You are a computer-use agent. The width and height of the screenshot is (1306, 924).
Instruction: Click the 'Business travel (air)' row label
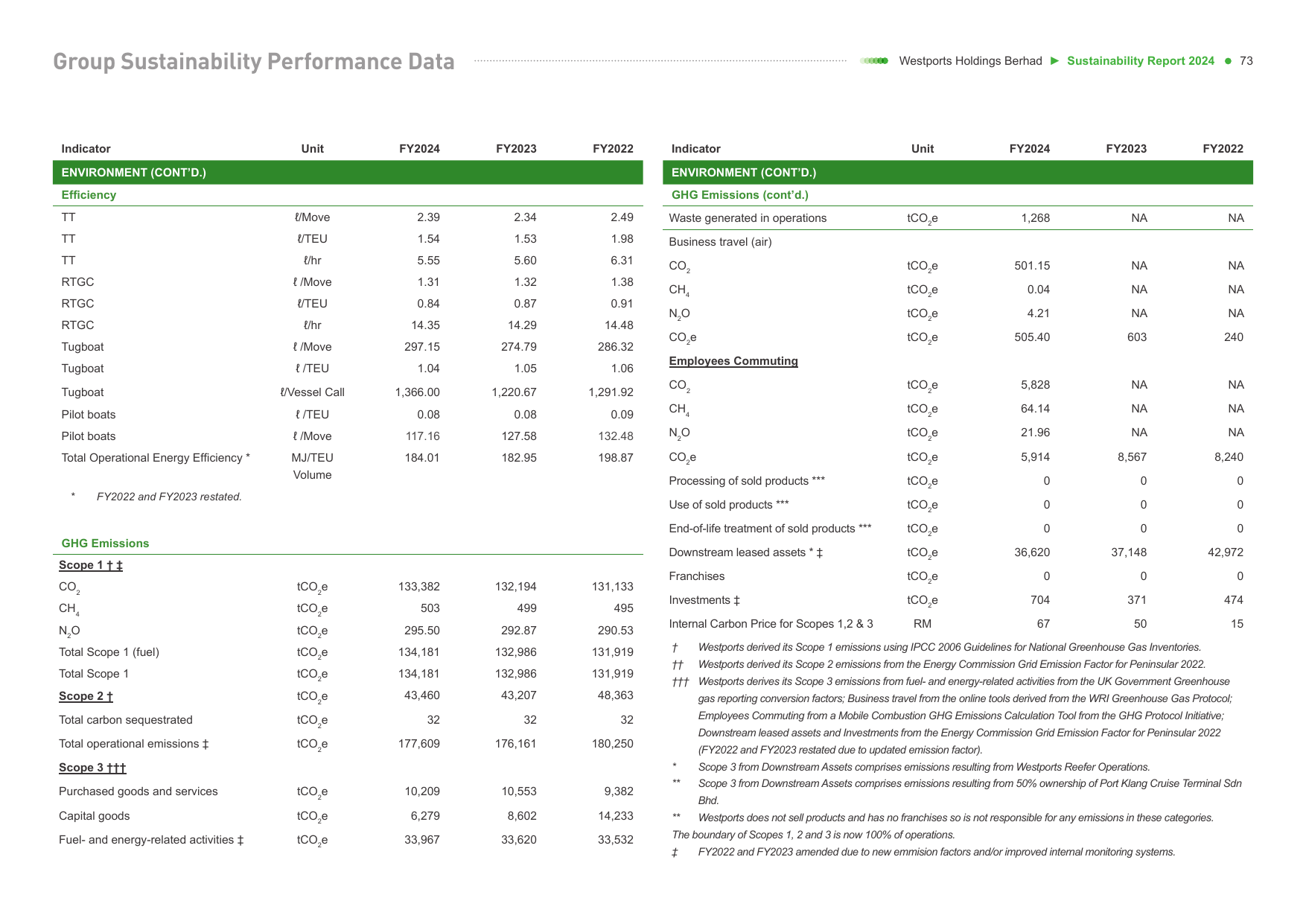720,242
